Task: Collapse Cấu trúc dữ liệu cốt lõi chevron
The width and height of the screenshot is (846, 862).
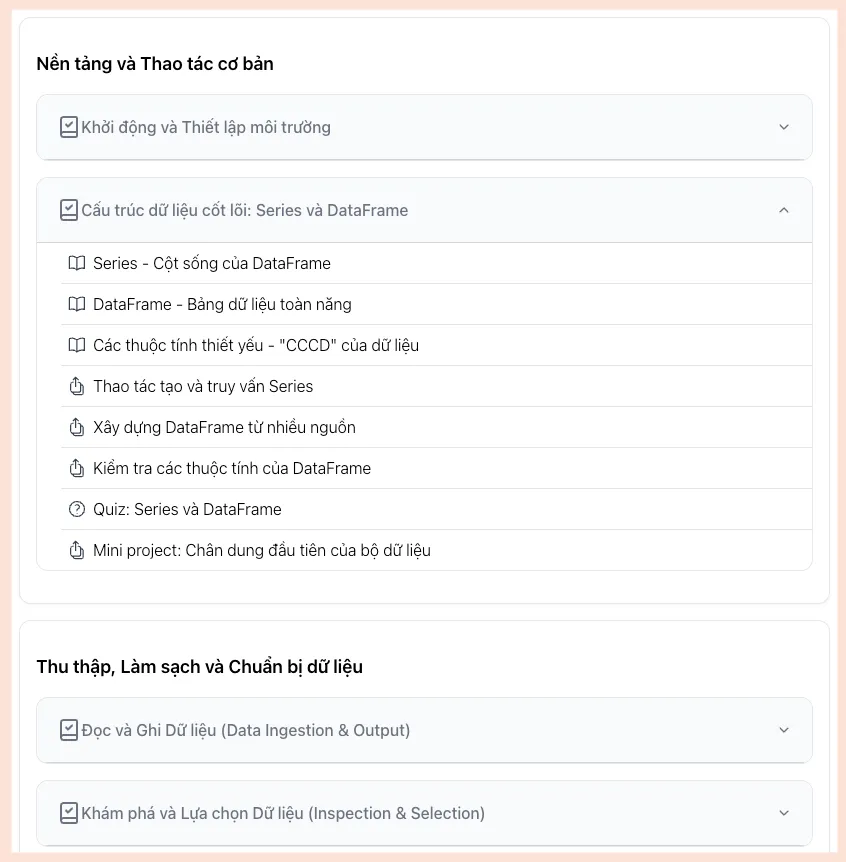Action: (x=784, y=210)
